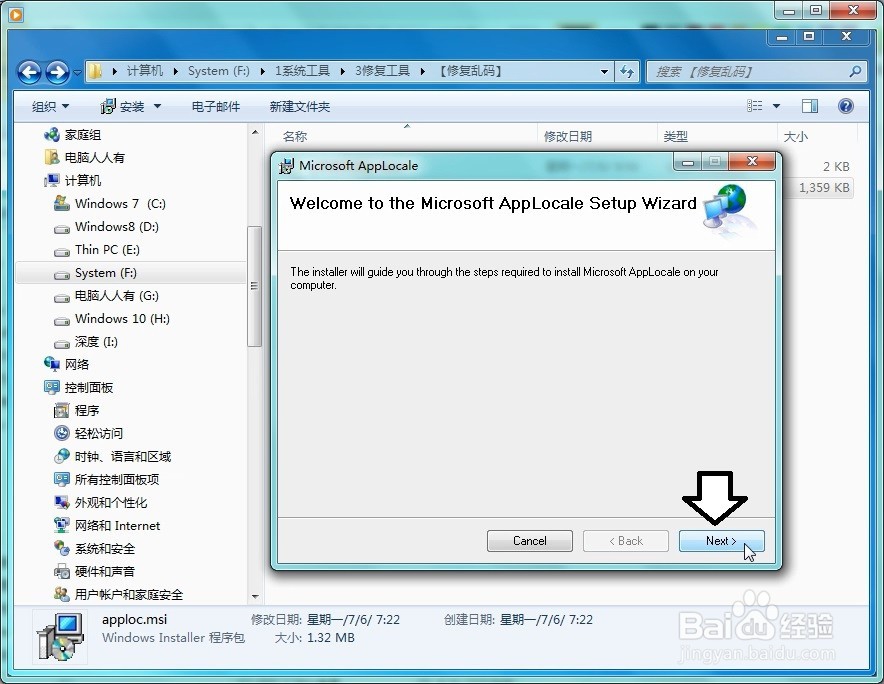This screenshot has height=684, width=884.
Task: Click the 外观和个性化 icon
Action: pyautogui.click(x=61, y=502)
